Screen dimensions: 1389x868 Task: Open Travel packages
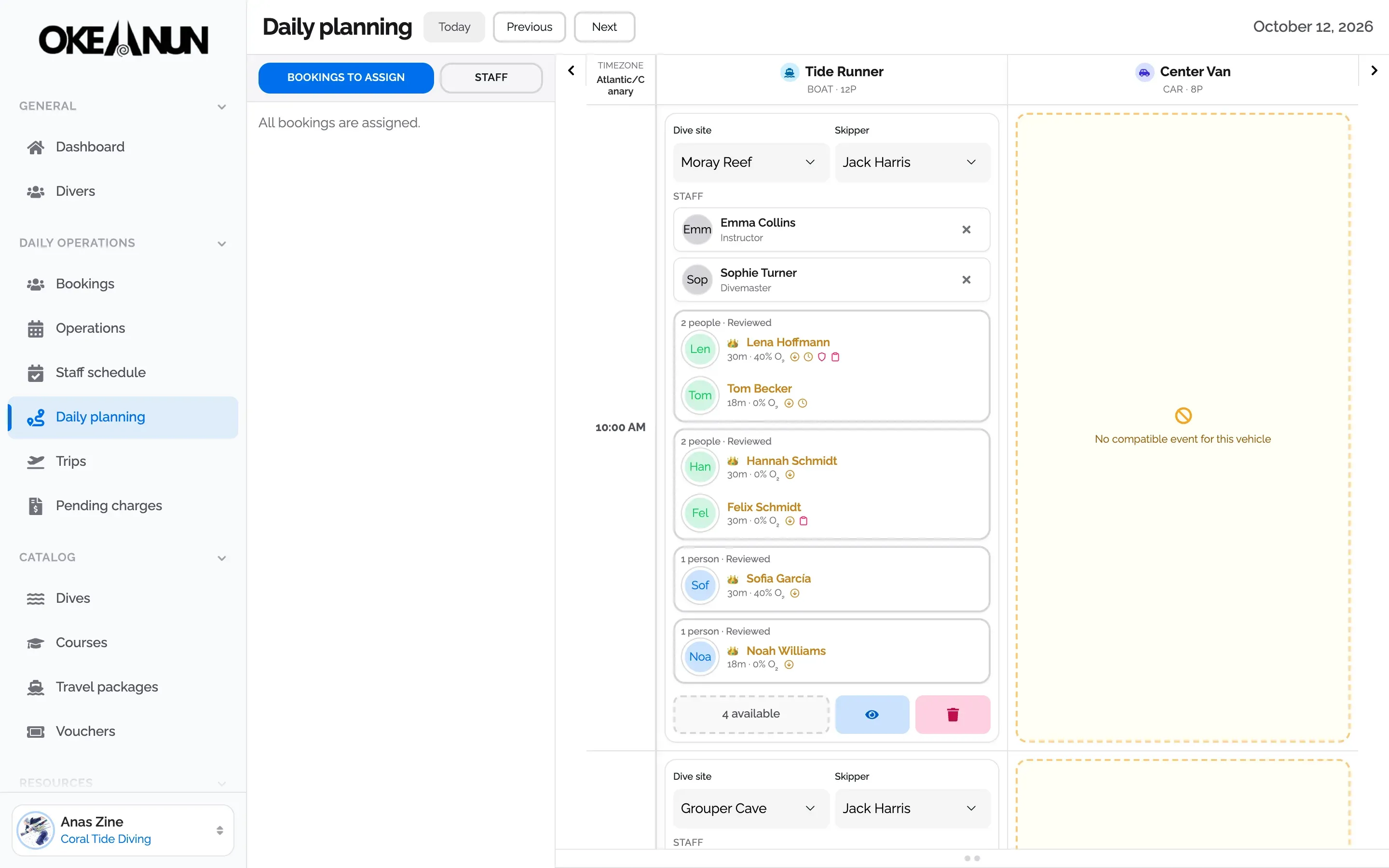123,687
